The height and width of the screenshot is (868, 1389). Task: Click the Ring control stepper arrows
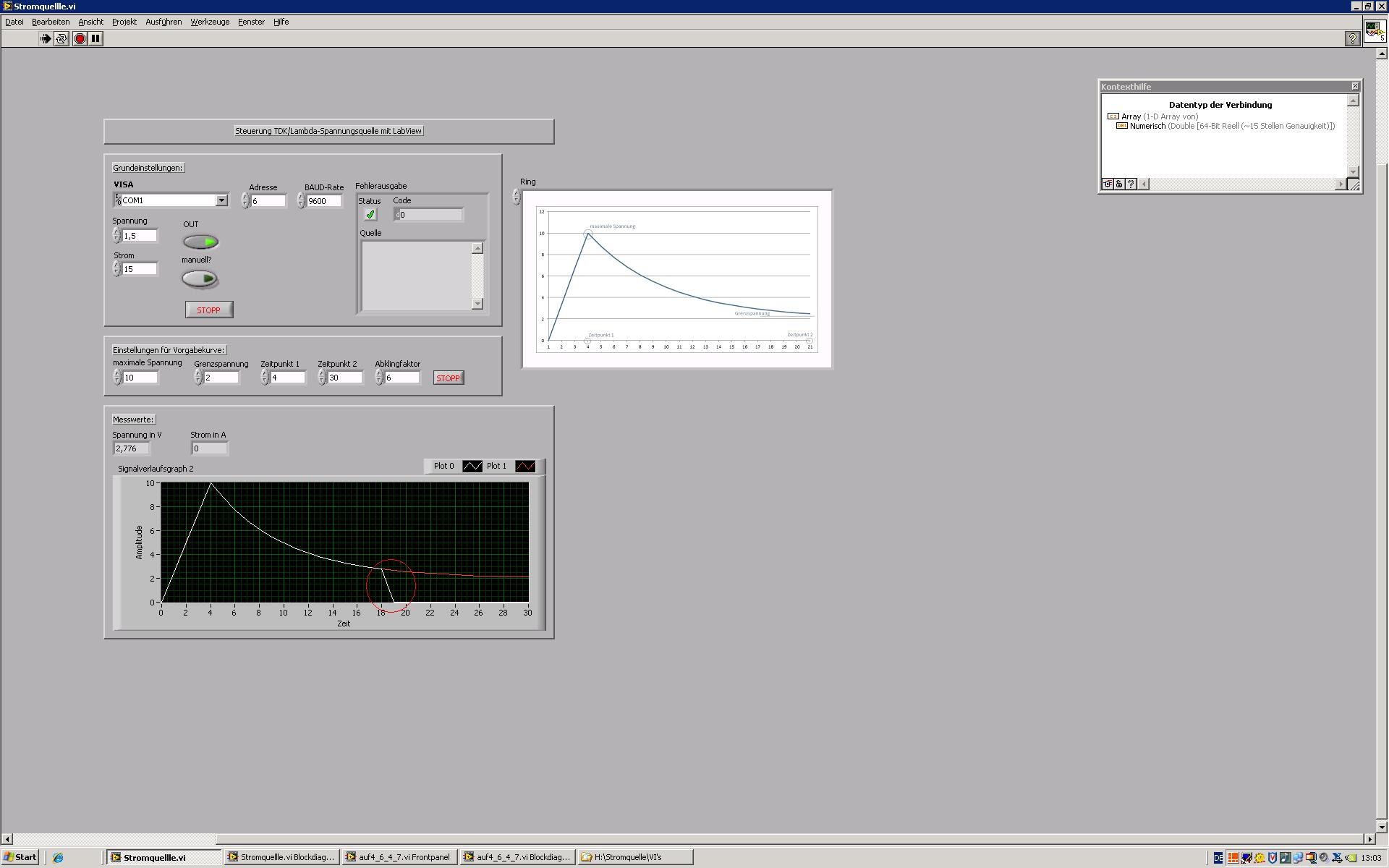click(x=516, y=197)
